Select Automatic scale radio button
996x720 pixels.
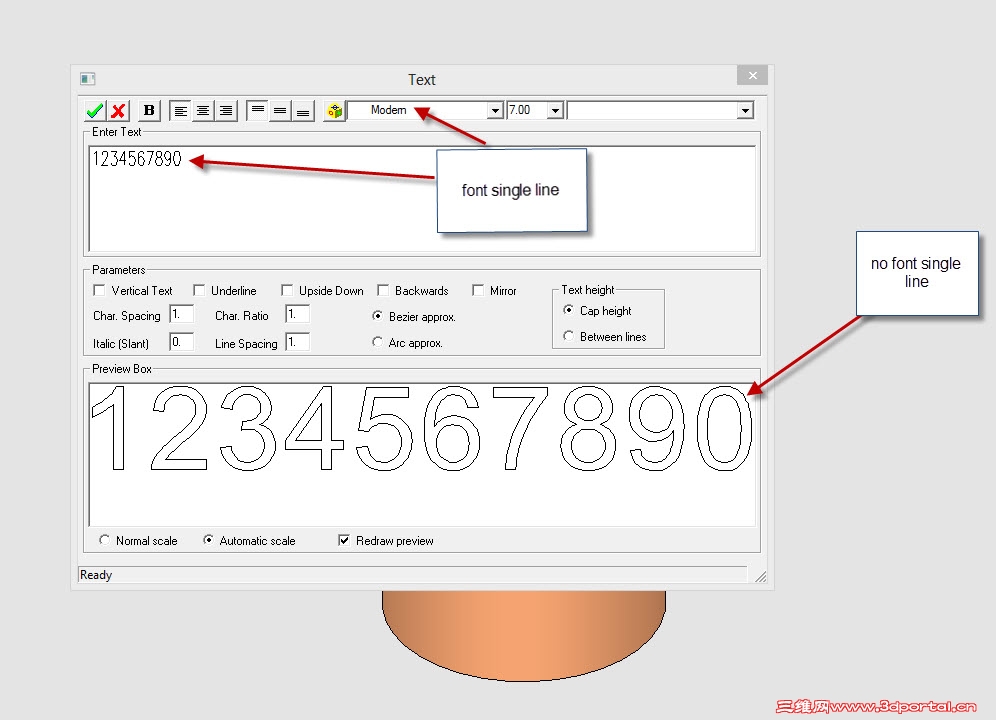click(208, 540)
